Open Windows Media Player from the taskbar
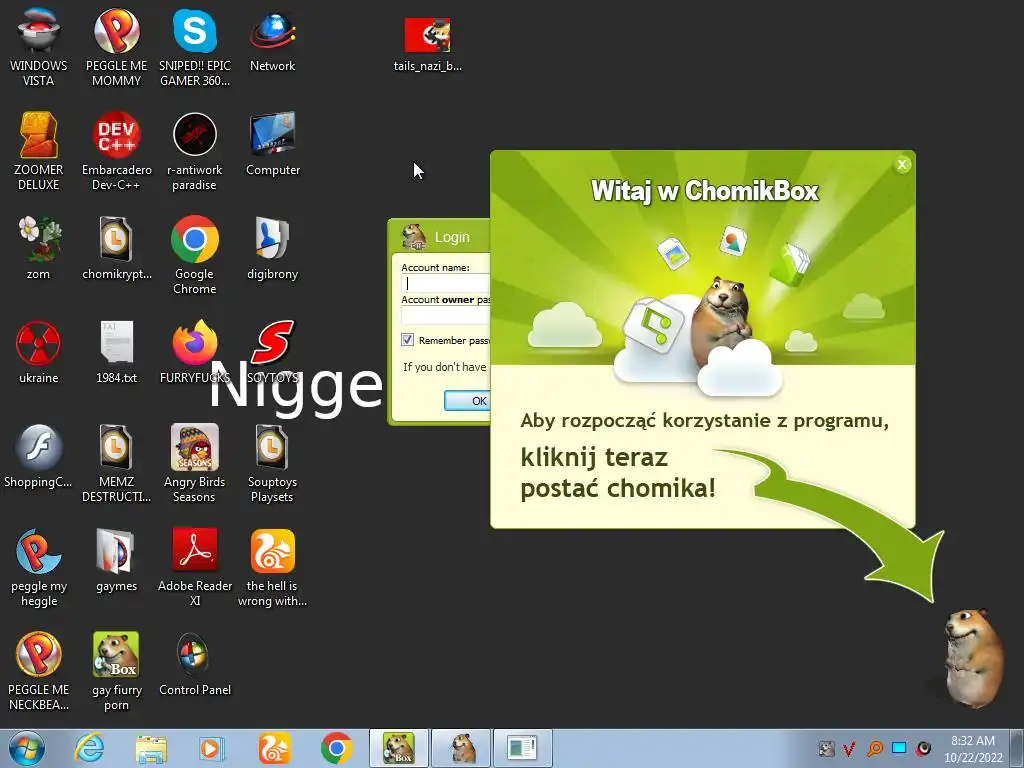Viewport: 1024px width, 768px height. tap(212, 748)
